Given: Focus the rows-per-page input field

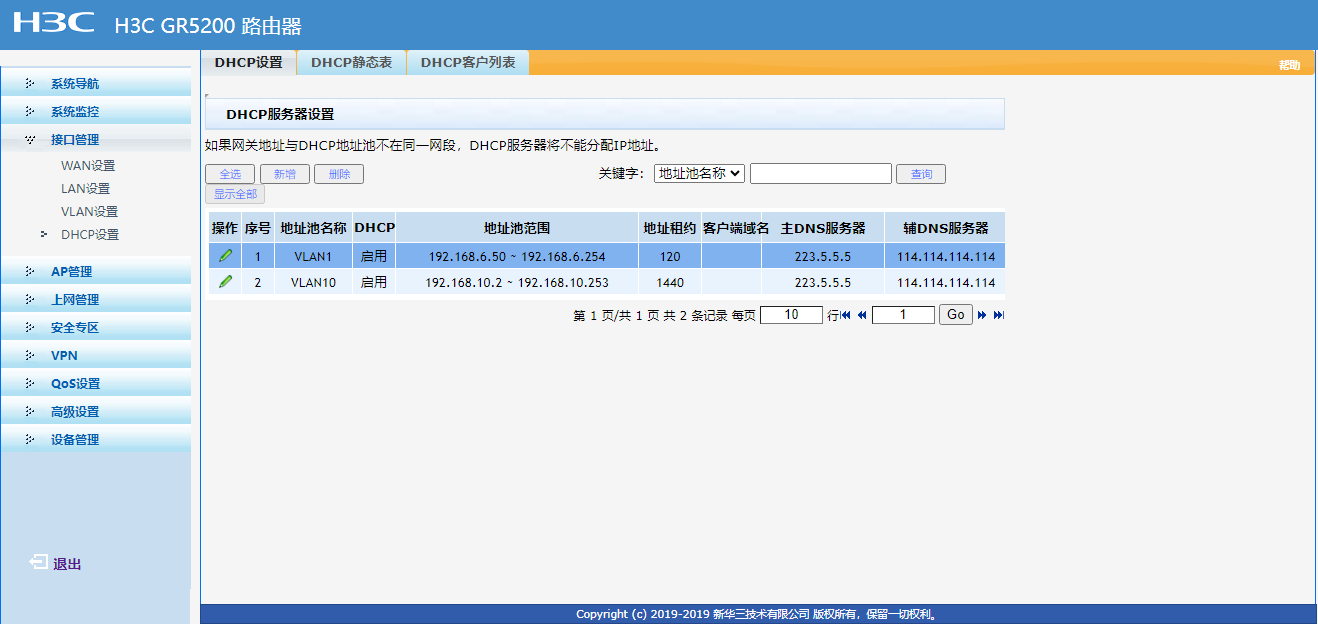Looking at the screenshot, I should click(x=791, y=315).
